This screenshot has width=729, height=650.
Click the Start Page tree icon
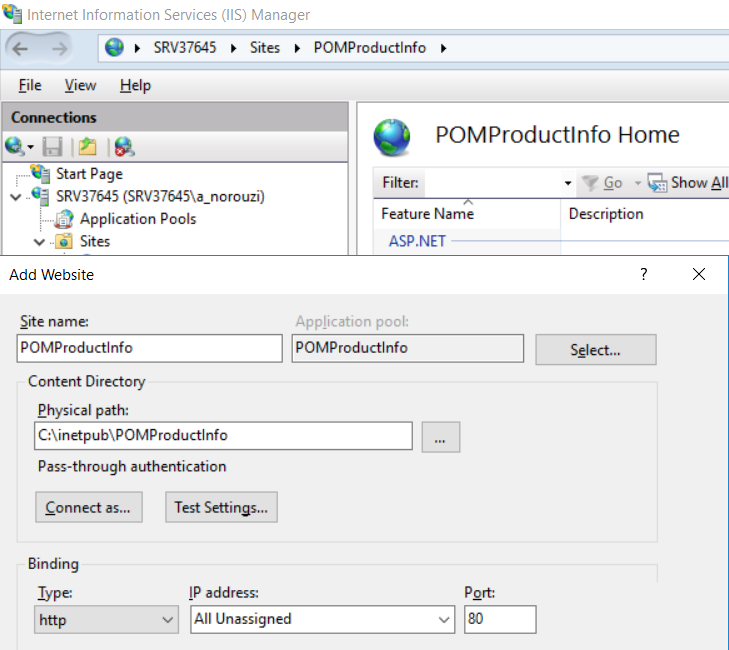[x=40, y=173]
